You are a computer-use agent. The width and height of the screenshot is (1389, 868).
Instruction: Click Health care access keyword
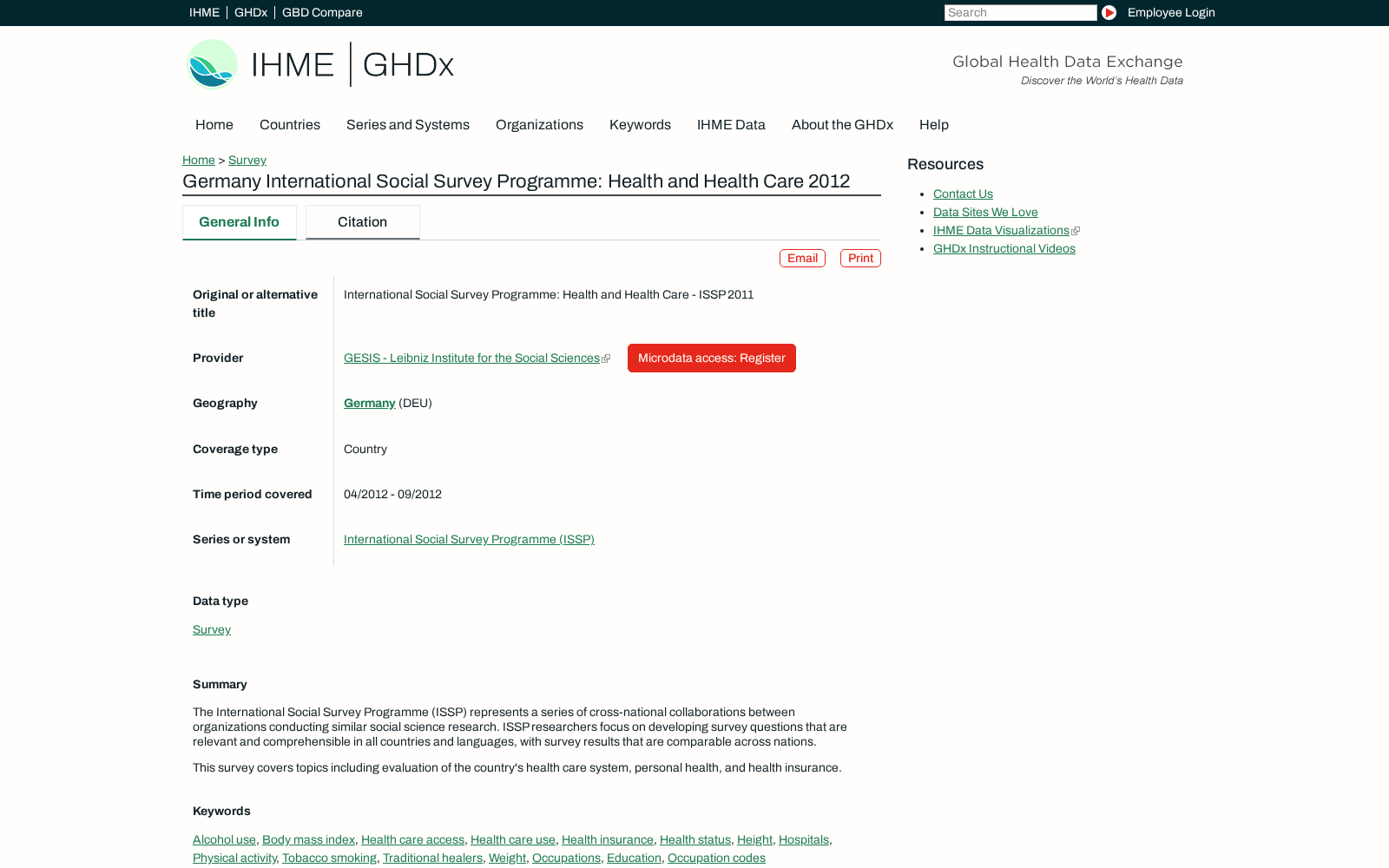412,839
